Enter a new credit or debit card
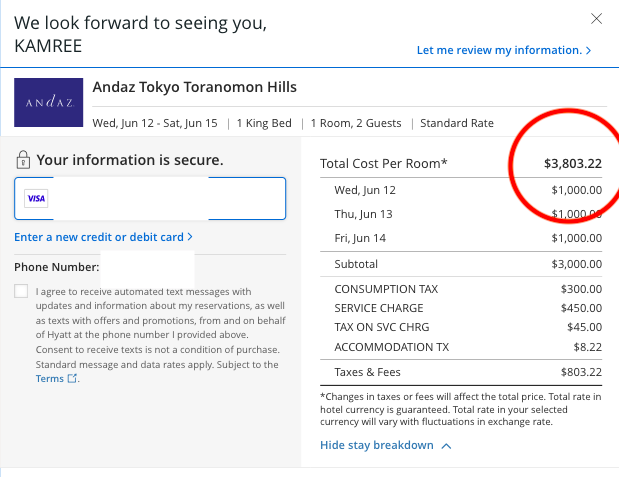Image resolution: width=619 pixels, height=477 pixels. (x=103, y=237)
